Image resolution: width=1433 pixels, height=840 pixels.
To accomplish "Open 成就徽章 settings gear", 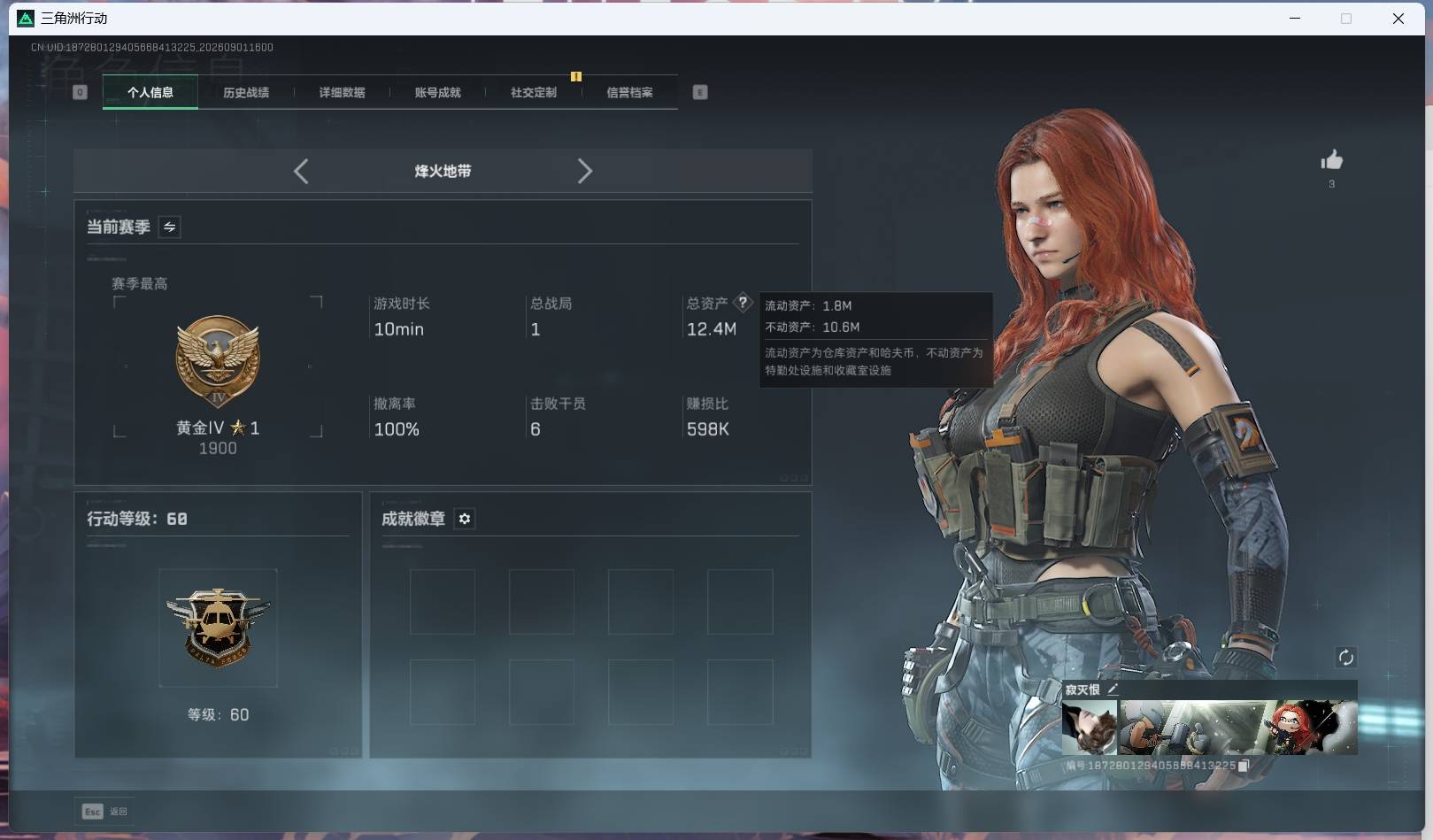I will tap(465, 519).
